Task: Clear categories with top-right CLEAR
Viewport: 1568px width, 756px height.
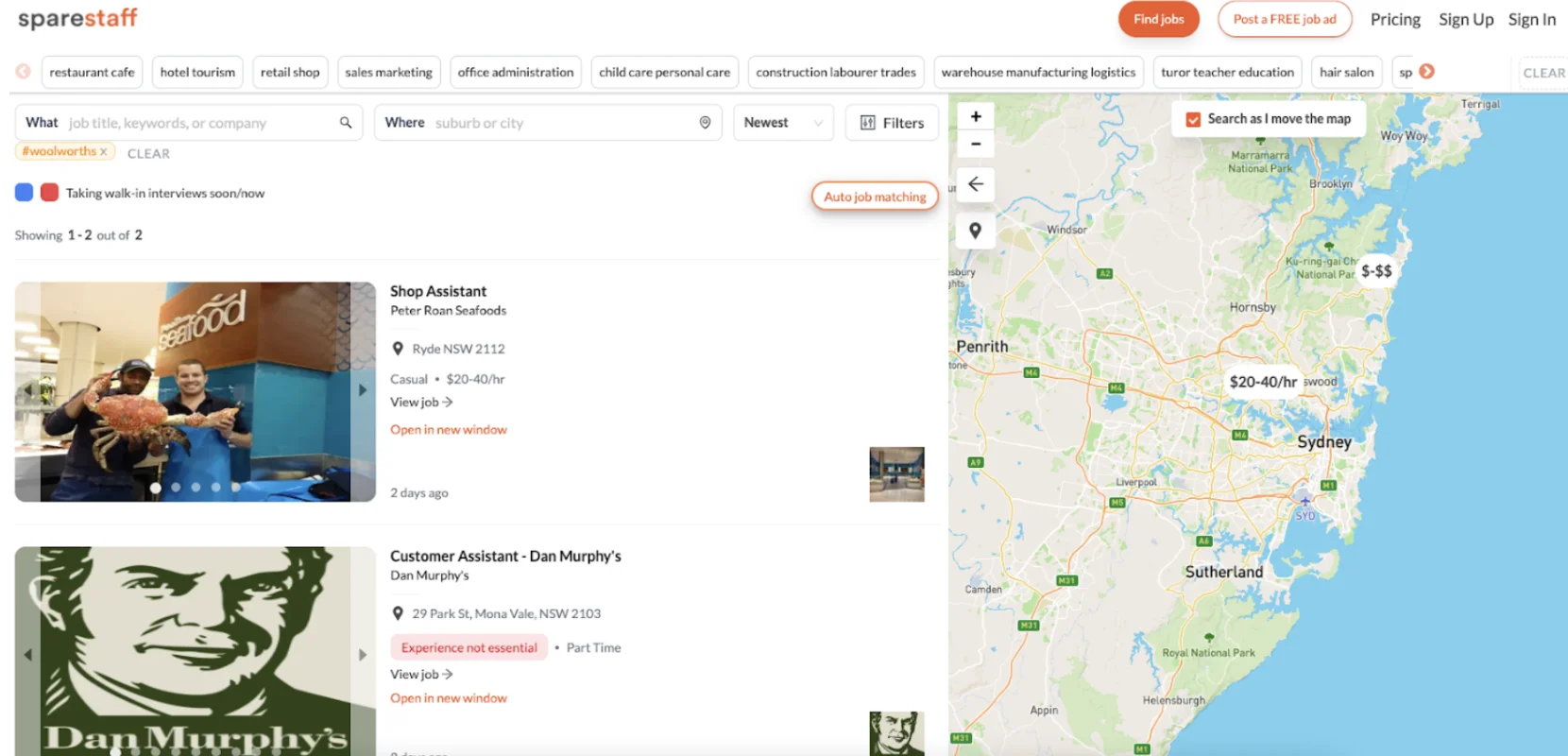Action: click(x=1543, y=73)
